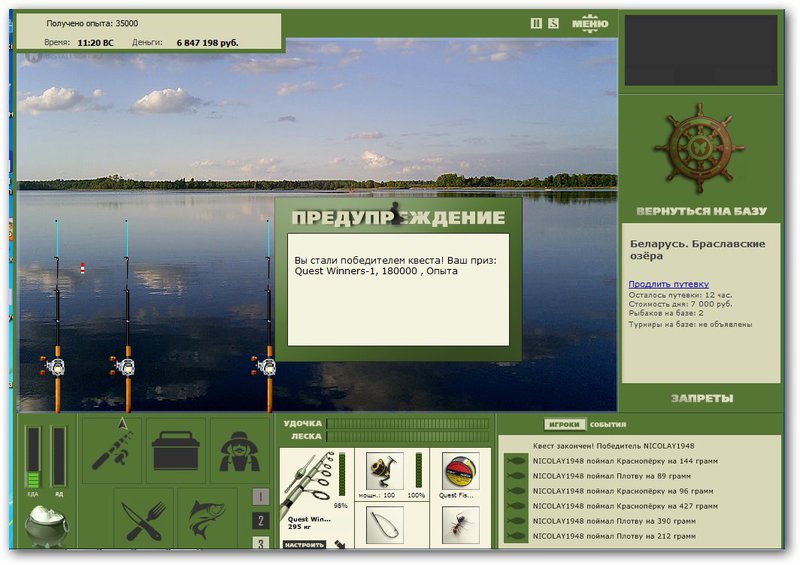The image size is (800, 565).
Task: Click the rightmost fishing rod reel
Action: point(265,366)
